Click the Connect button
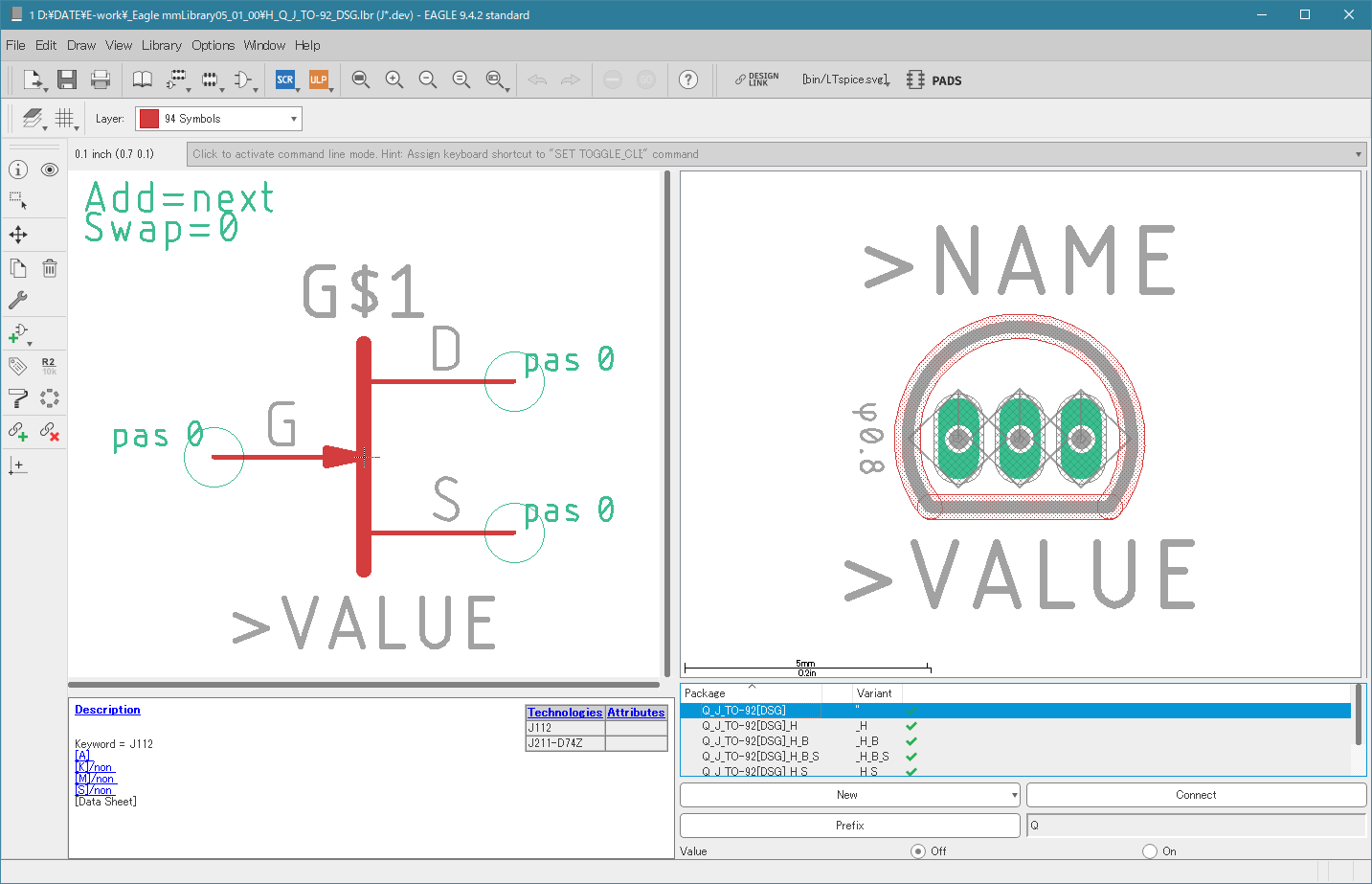 pos(1196,795)
